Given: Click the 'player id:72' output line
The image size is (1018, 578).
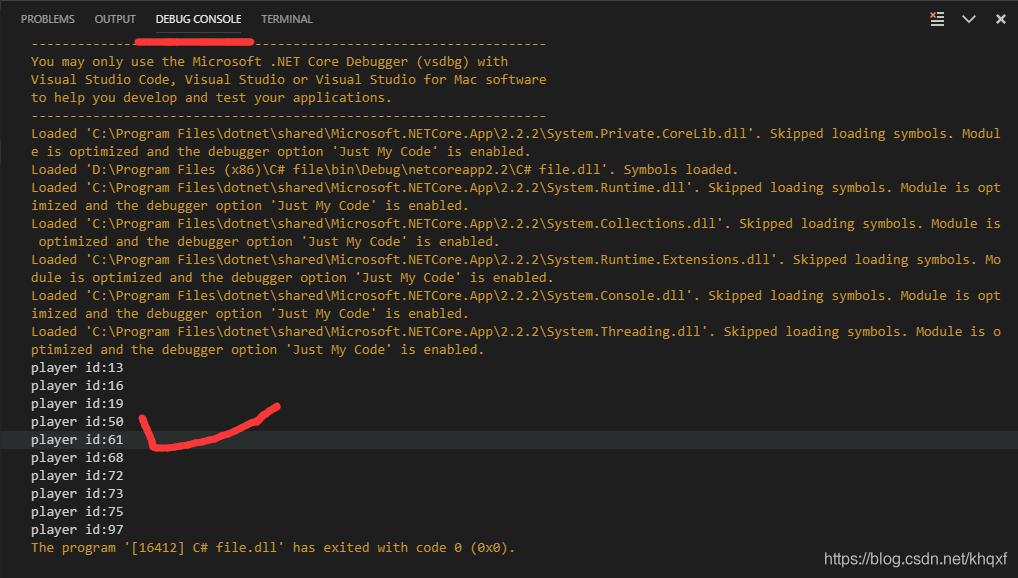Looking at the screenshot, I should [x=77, y=476].
